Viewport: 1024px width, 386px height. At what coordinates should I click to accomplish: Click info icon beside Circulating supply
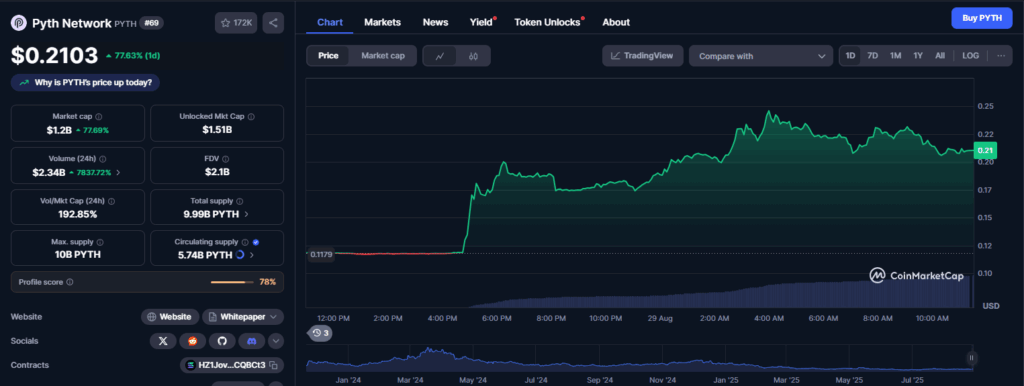(245, 242)
